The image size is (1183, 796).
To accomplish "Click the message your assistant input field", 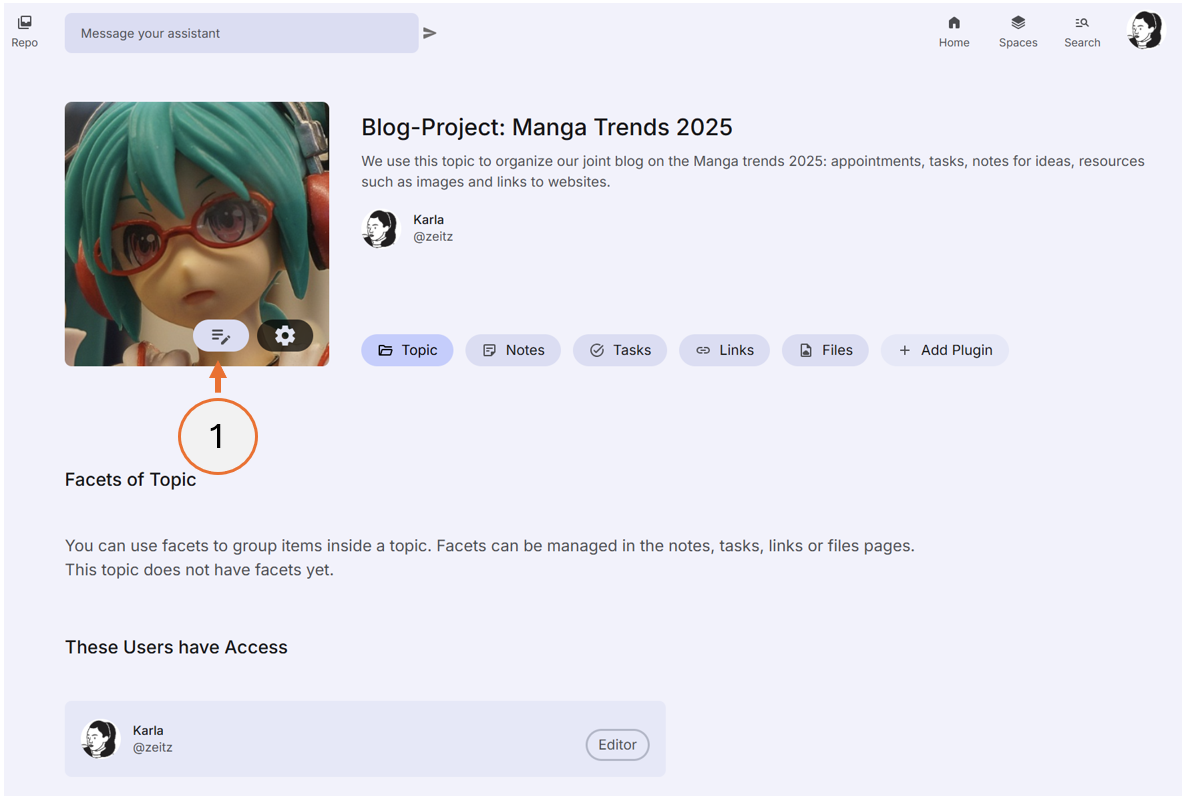I will (240, 32).
